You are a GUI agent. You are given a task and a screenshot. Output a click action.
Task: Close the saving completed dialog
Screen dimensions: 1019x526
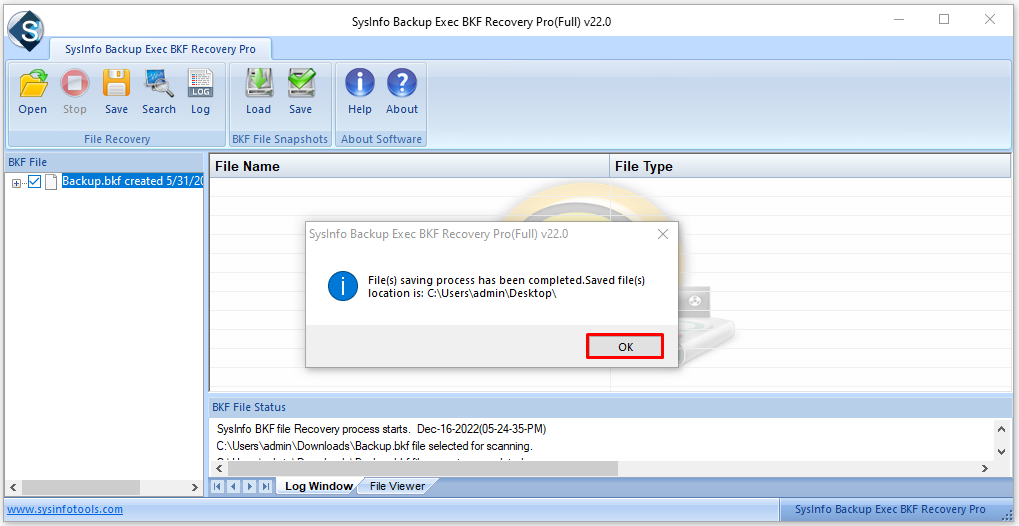pos(663,235)
